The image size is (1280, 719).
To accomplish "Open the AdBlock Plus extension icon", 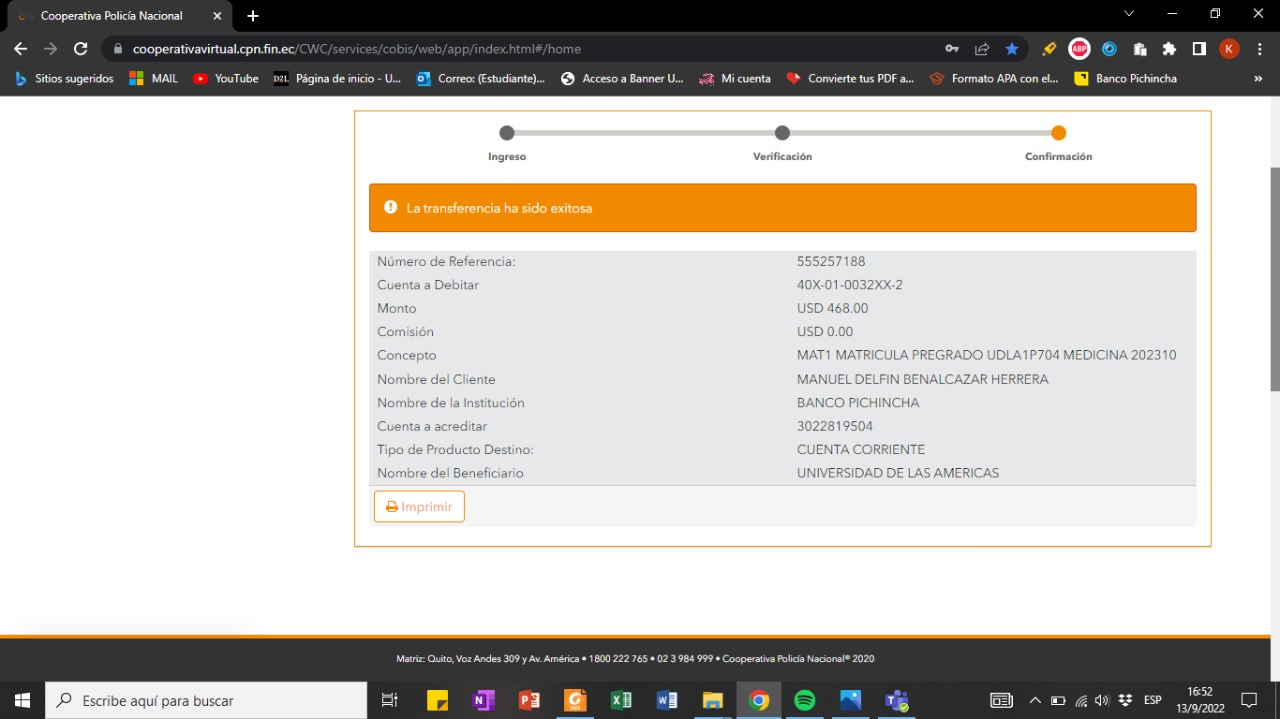I will pyautogui.click(x=1079, y=49).
